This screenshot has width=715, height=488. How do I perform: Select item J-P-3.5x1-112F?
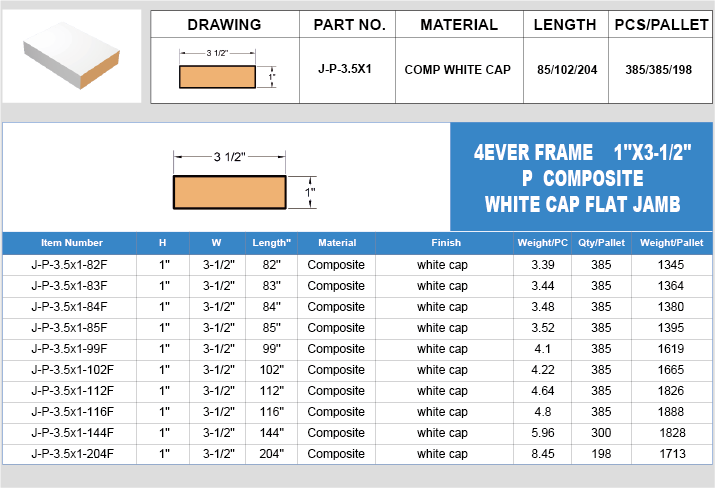point(73,390)
